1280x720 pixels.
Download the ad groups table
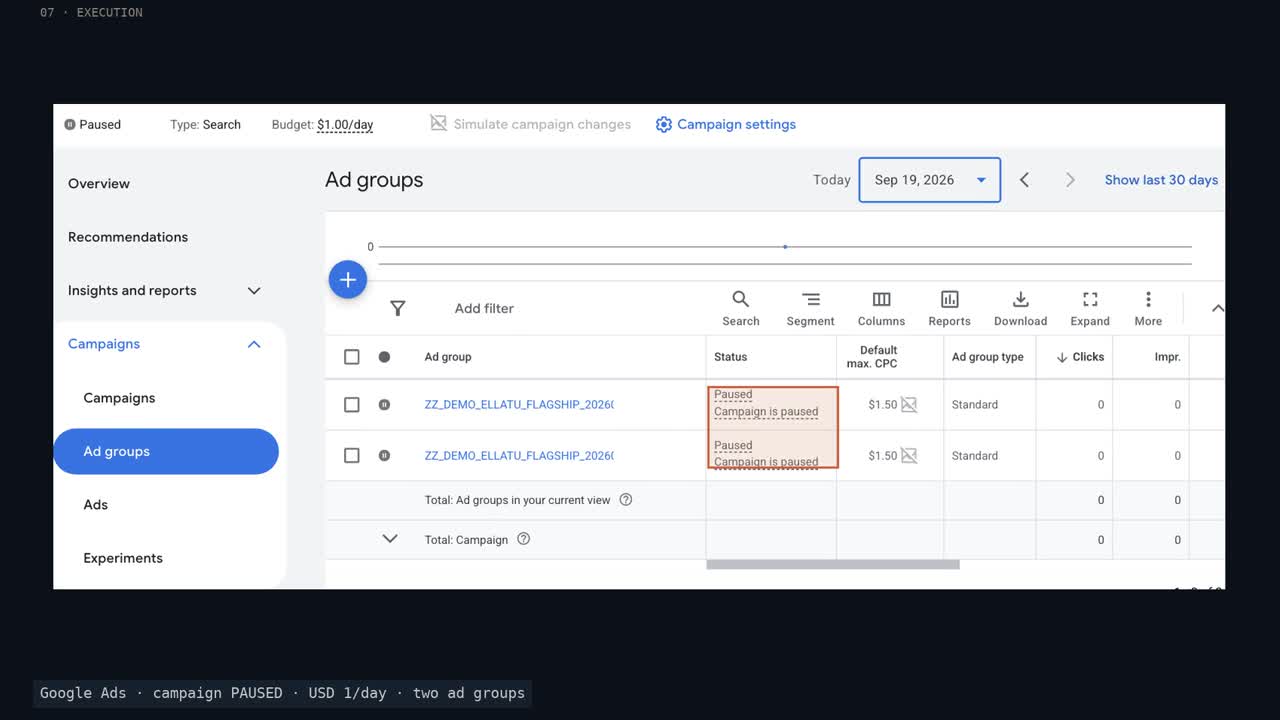[1020, 308]
